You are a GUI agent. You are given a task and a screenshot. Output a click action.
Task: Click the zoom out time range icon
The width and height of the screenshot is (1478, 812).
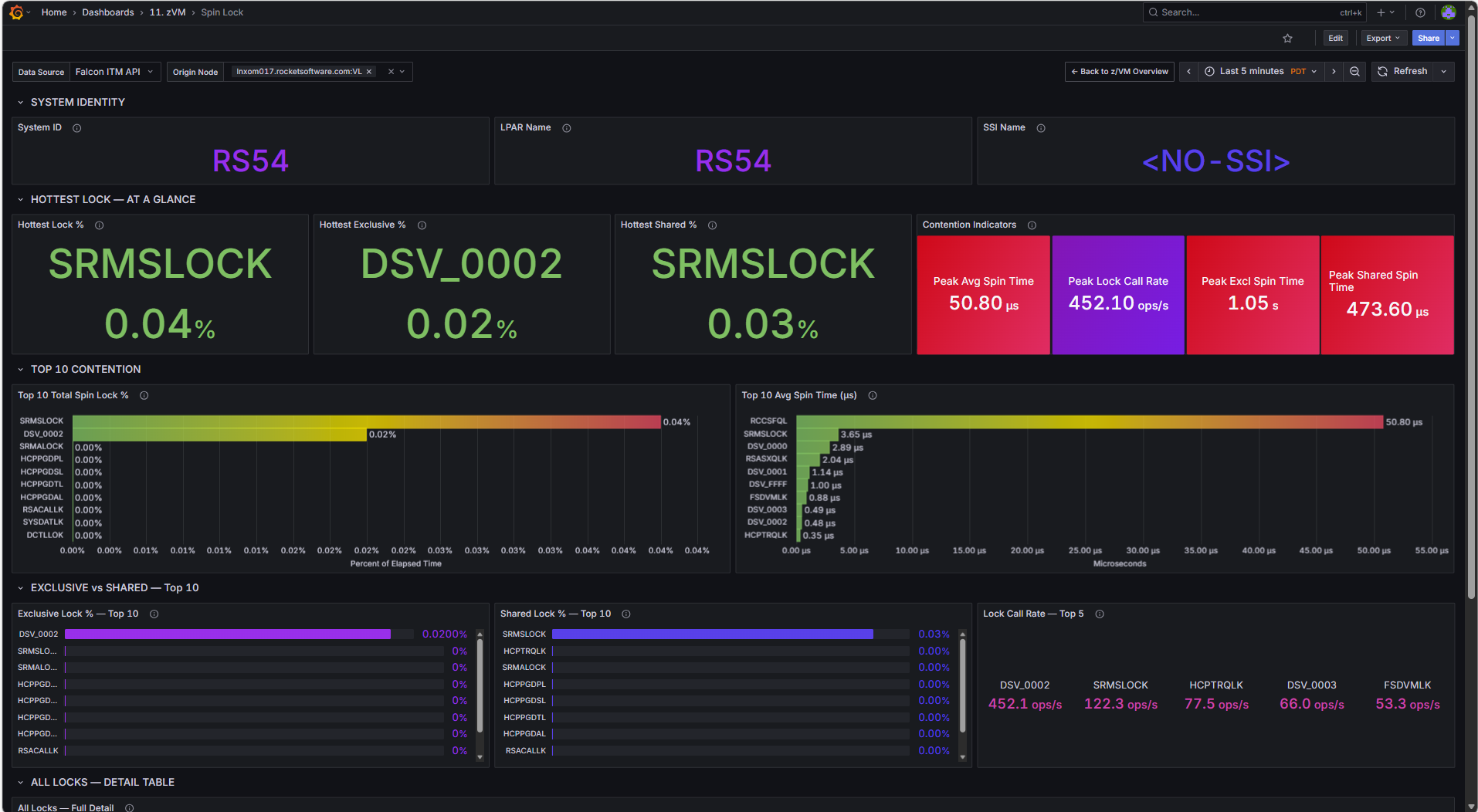click(1354, 71)
